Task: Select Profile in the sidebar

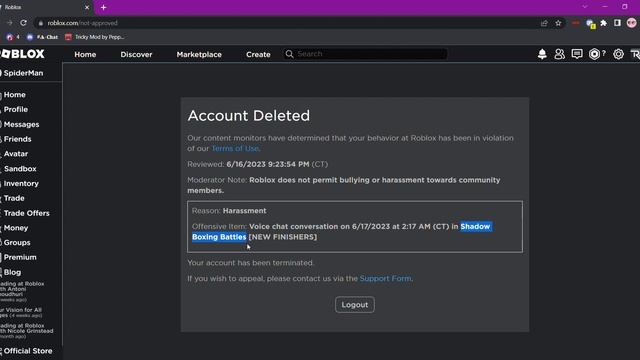Action: coord(16,109)
